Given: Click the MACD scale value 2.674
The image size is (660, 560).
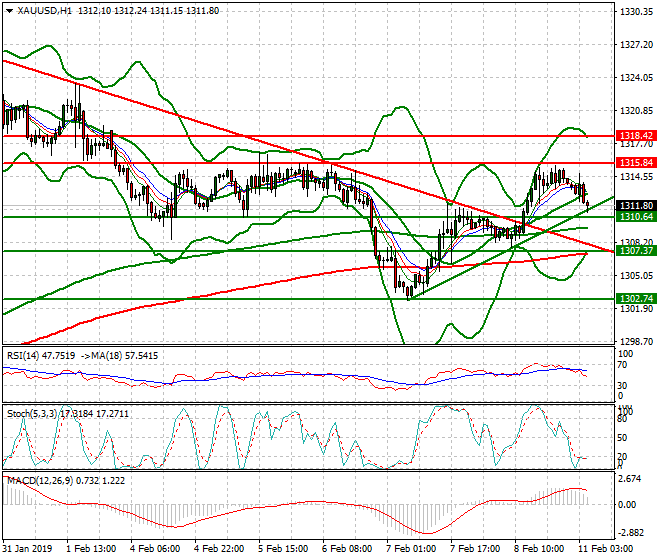Looking at the screenshot, I should [630, 480].
